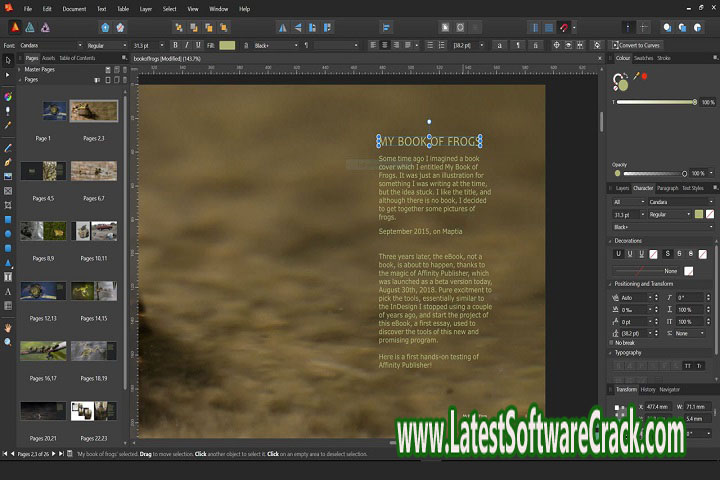Click the bulleted list icon

(430, 45)
